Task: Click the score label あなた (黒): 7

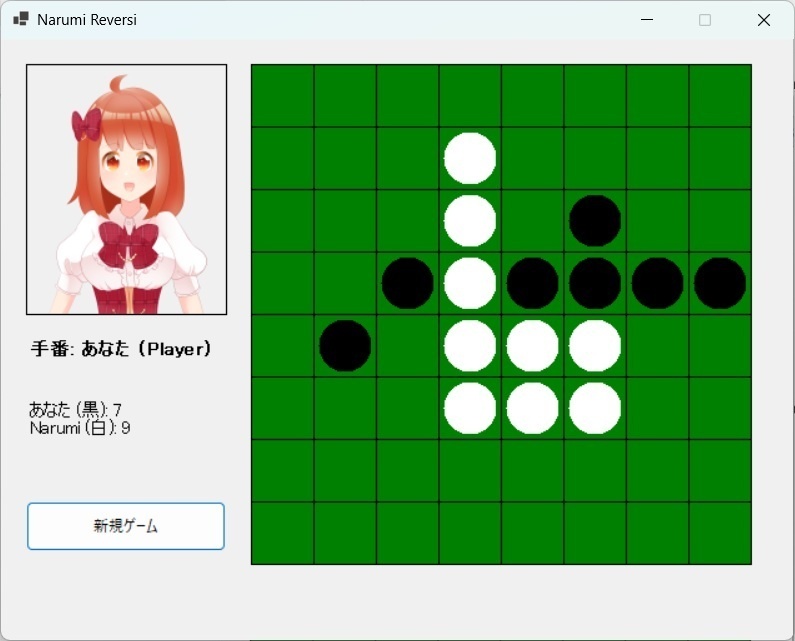Action: pyautogui.click(x=75, y=409)
